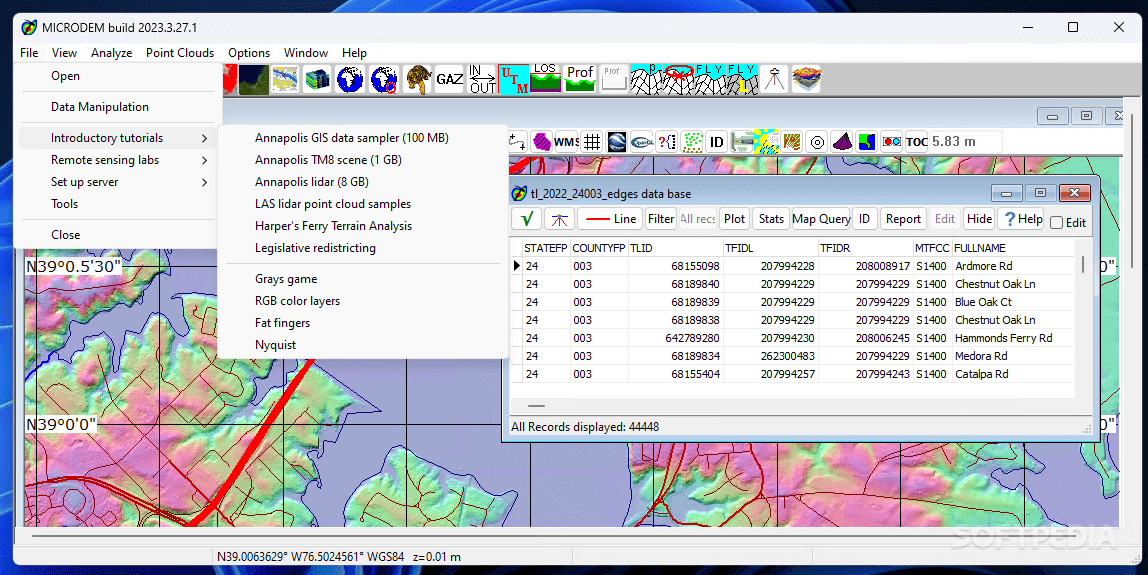Viewport: 1148px width, 575px height.
Task: Open the File menu
Action: 29,53
